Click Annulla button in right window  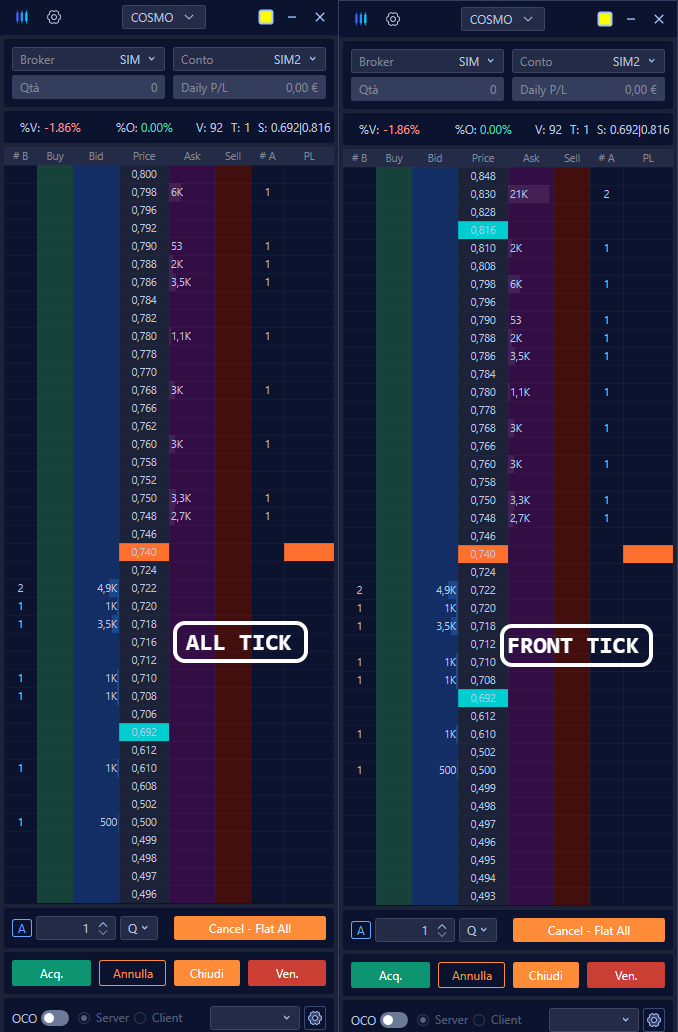tap(472, 975)
